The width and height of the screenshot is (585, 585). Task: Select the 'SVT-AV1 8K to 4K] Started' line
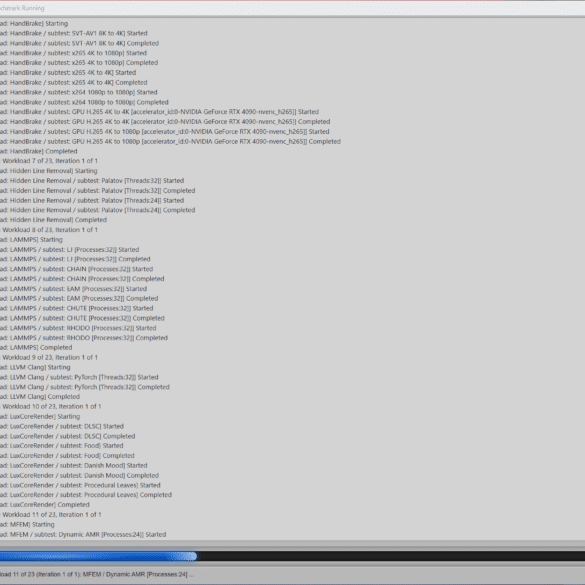tap(74, 33)
